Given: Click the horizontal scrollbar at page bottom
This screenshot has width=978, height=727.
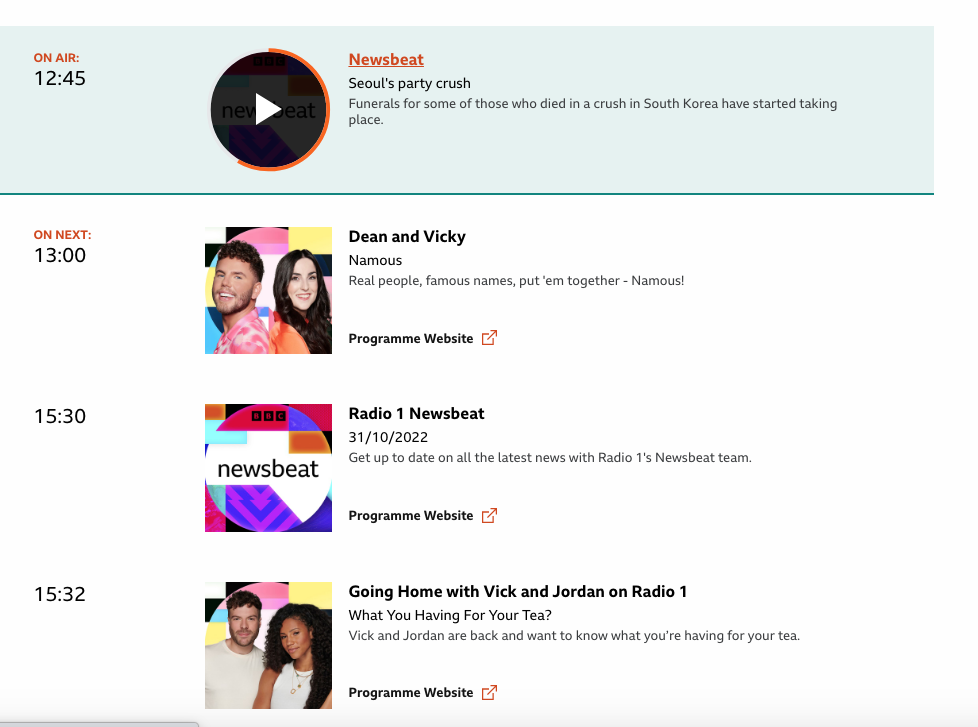Looking at the screenshot, I should coord(99,724).
